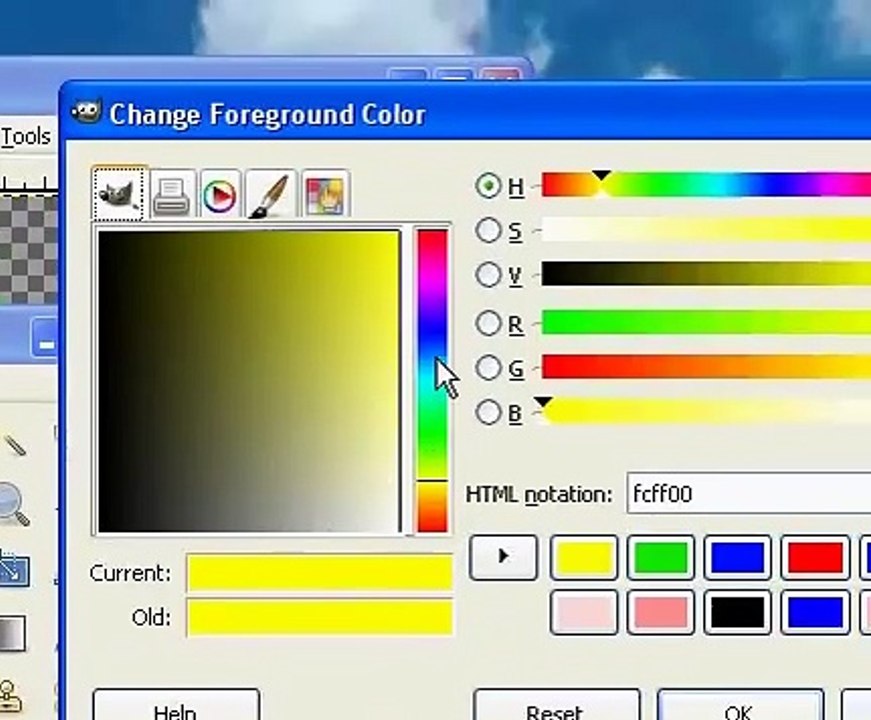Viewport: 871px width, 720px height.
Task: Click the Current color preview bar
Action: click(x=320, y=572)
